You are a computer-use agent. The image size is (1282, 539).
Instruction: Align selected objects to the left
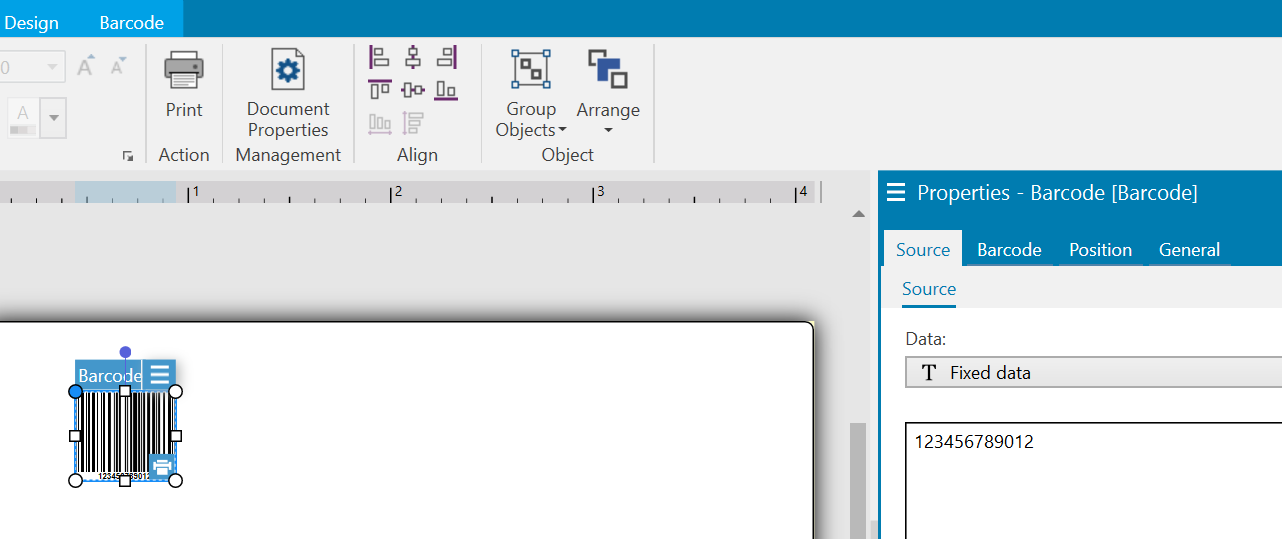tap(380, 57)
